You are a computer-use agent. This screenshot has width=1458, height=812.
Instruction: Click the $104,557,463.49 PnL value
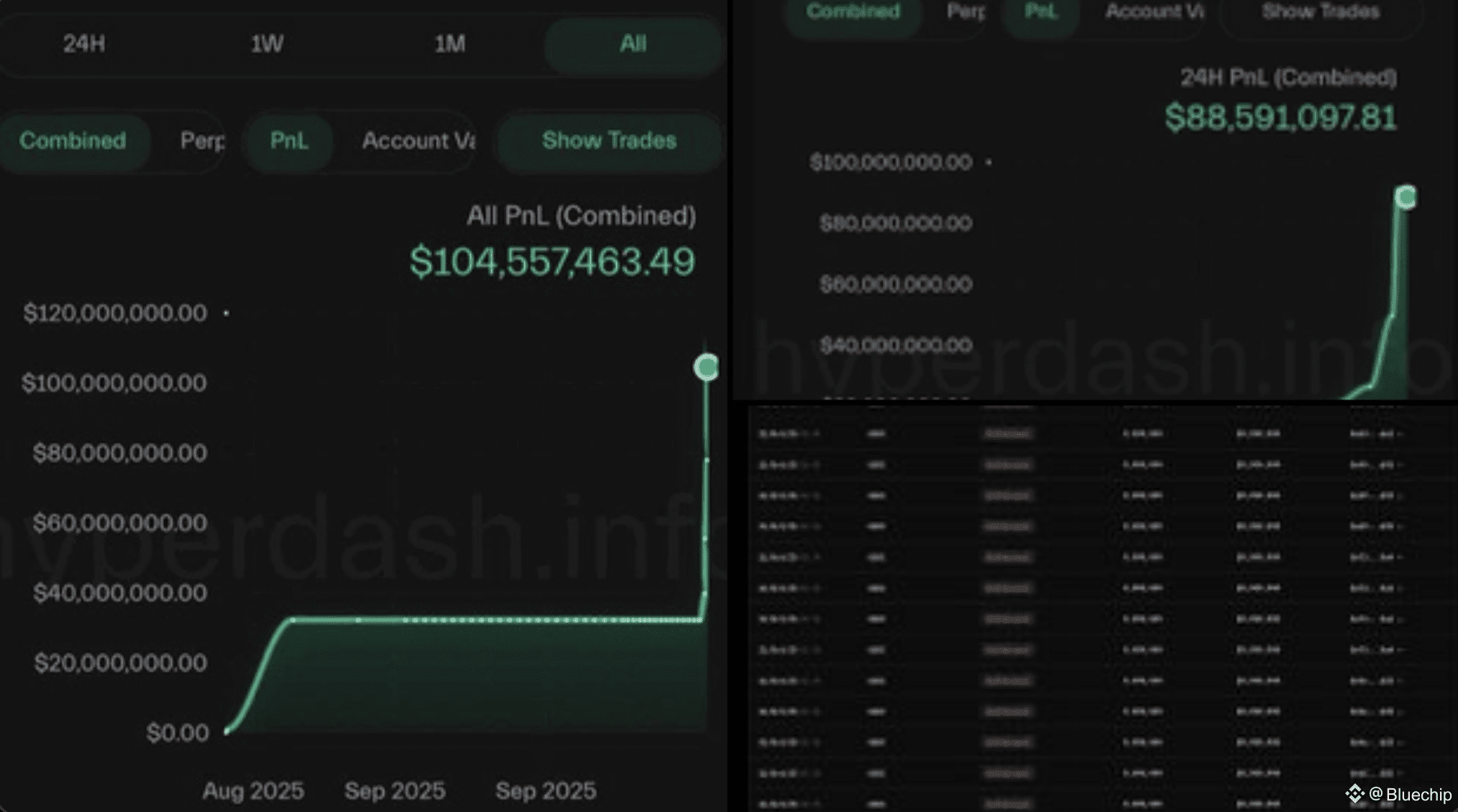pos(552,262)
